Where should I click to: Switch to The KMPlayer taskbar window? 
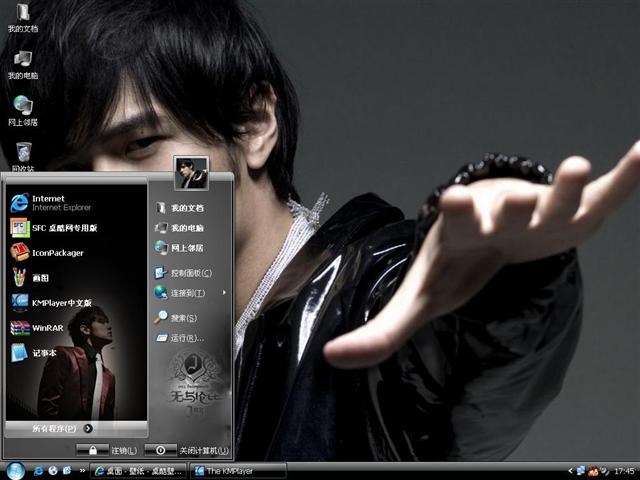click(x=238, y=470)
